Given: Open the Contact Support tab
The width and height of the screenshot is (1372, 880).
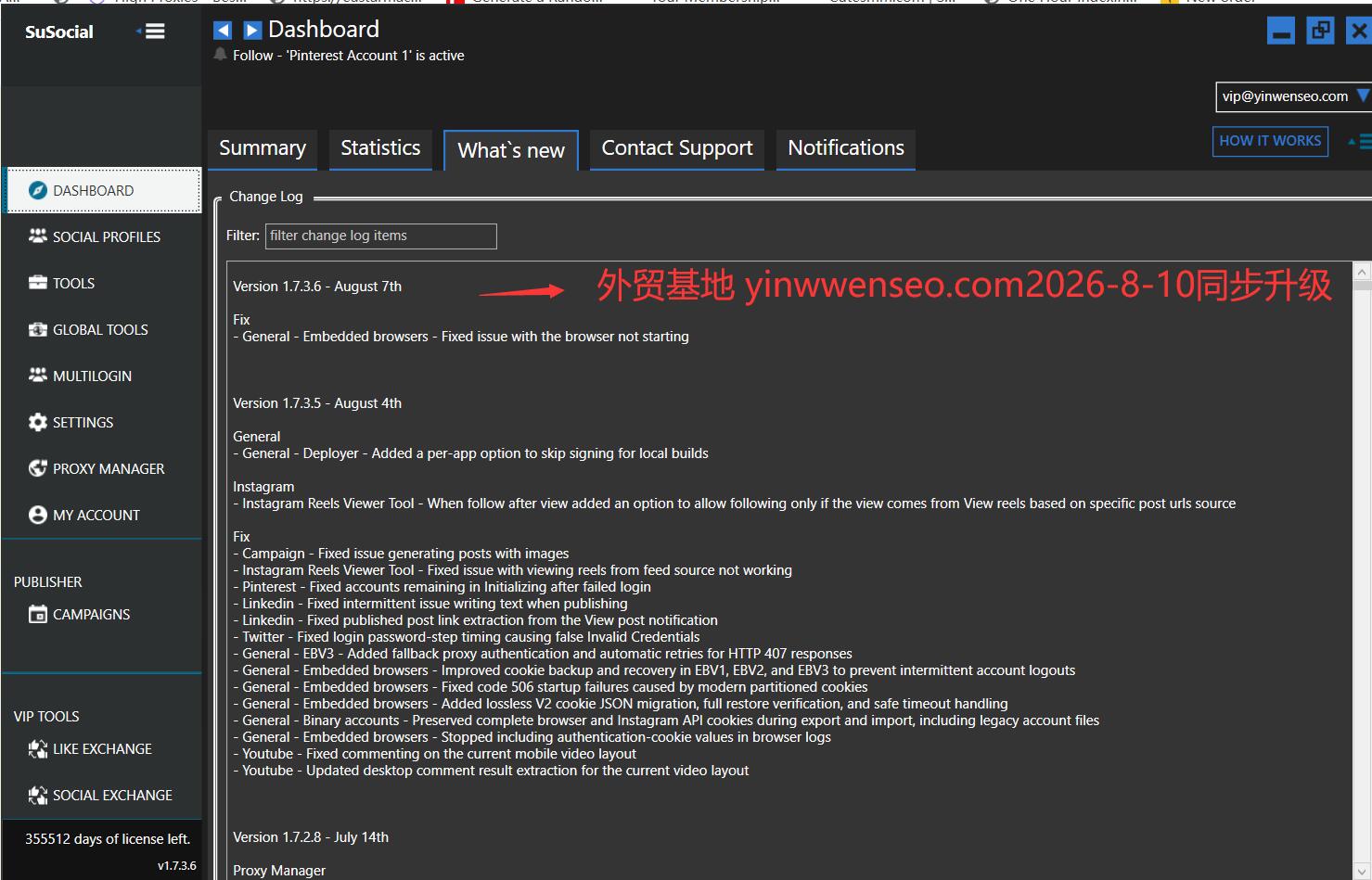Looking at the screenshot, I should [677, 148].
